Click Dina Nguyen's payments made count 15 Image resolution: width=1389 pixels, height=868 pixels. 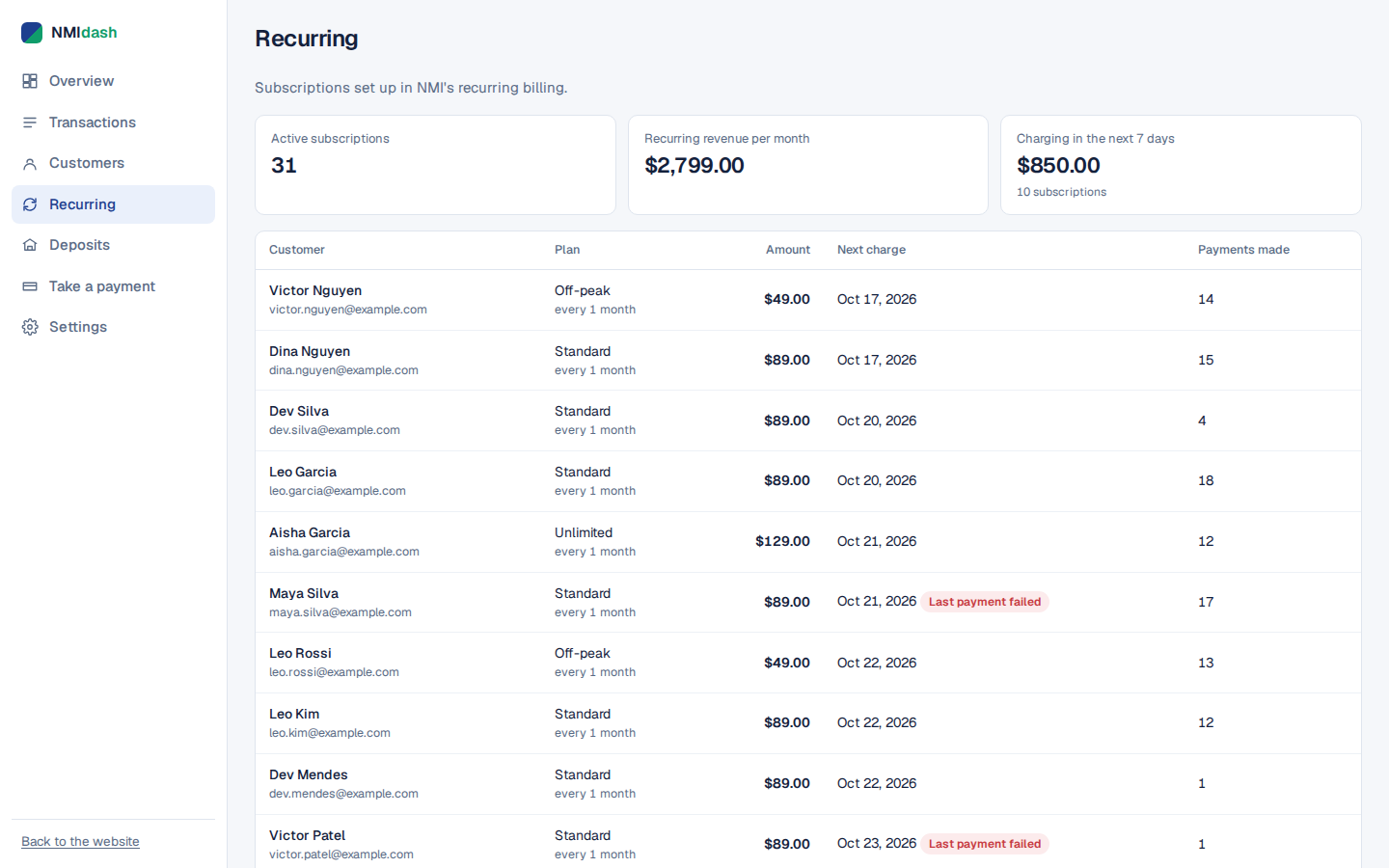(x=1206, y=360)
